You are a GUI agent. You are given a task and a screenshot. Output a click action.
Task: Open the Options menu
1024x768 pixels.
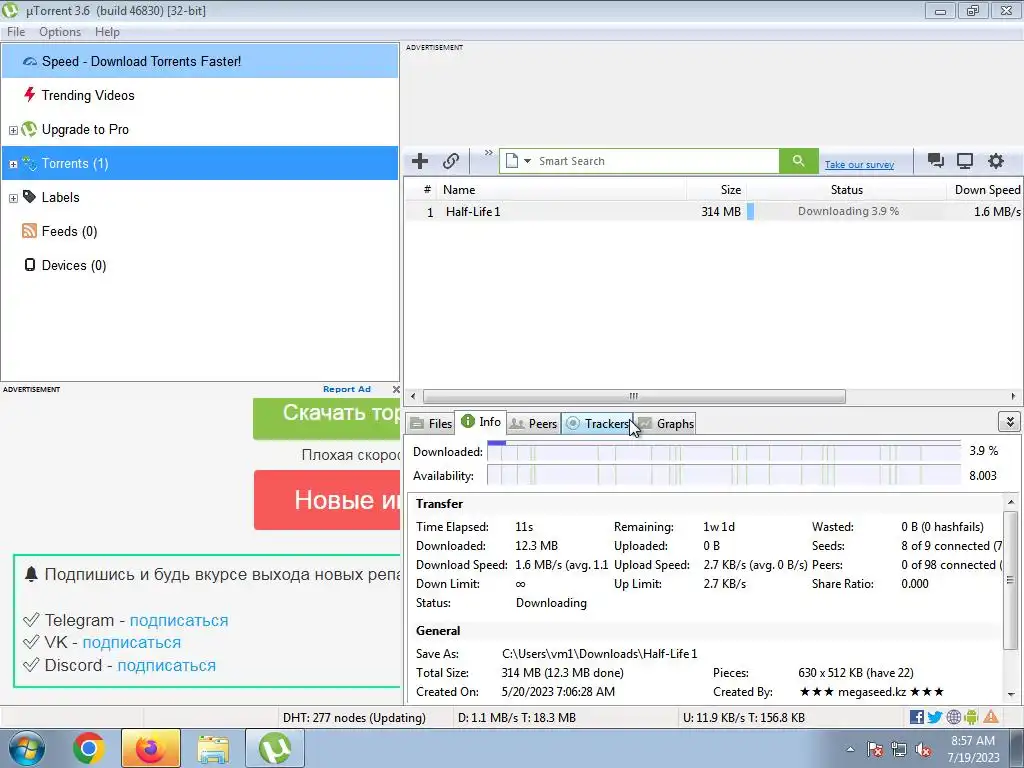(60, 32)
